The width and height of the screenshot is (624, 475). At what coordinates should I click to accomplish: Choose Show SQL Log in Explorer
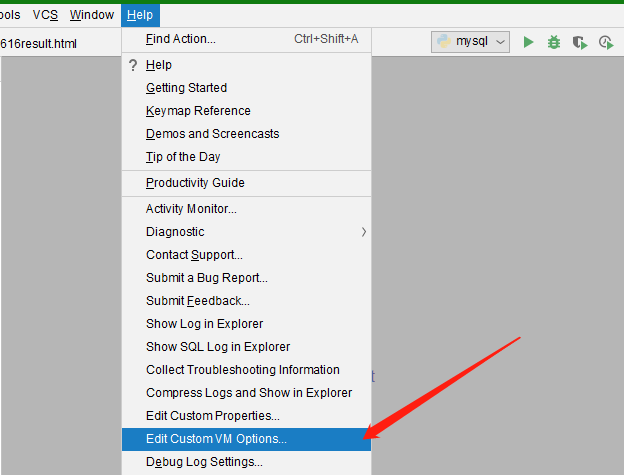246,347
